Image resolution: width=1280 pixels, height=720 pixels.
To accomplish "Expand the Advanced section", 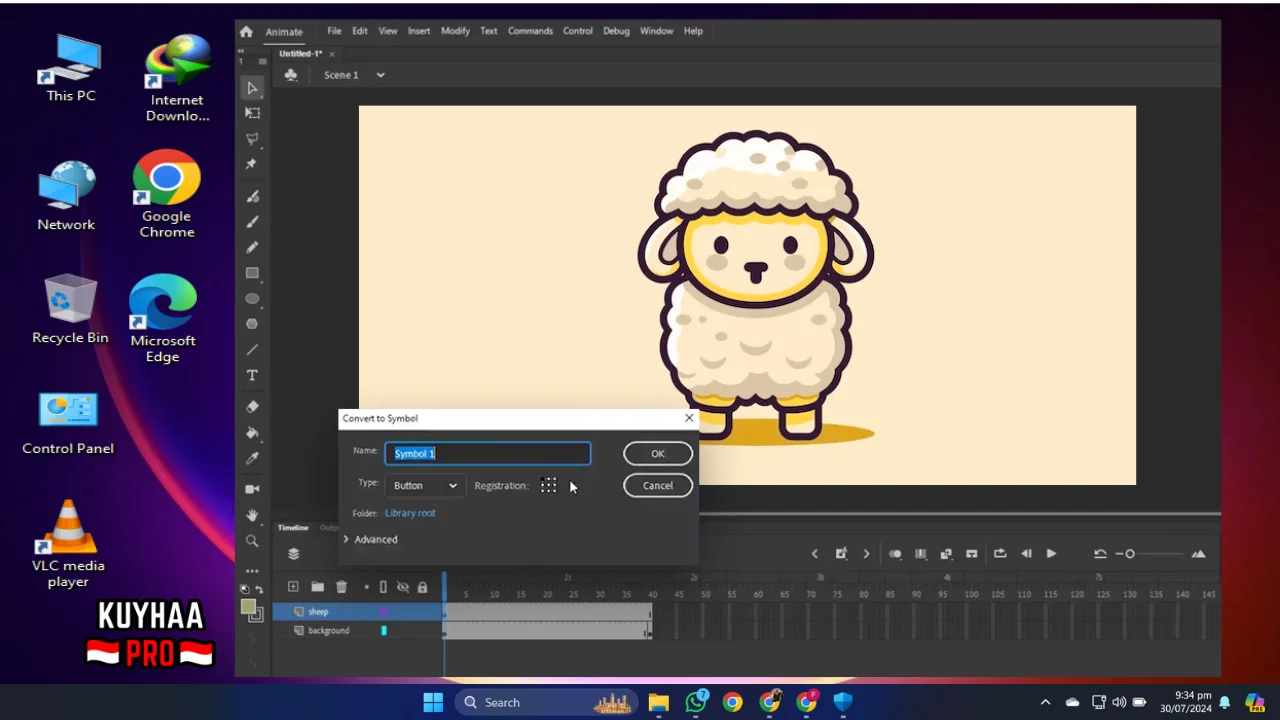I will [x=370, y=539].
